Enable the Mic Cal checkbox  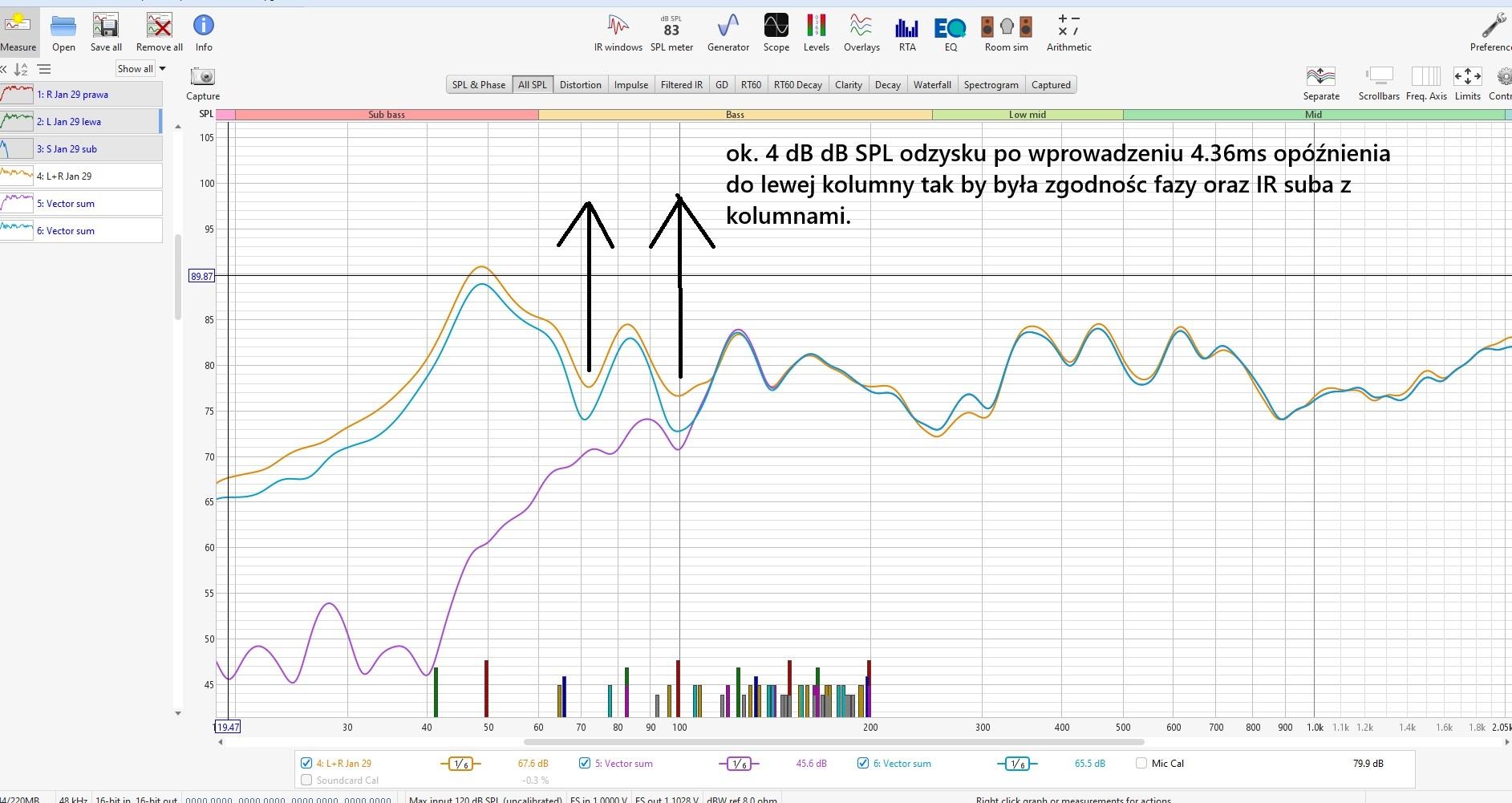(x=1141, y=764)
